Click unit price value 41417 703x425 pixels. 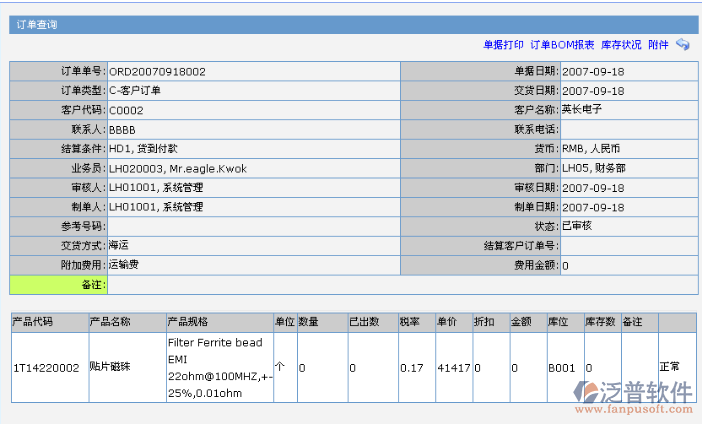[x=453, y=368]
